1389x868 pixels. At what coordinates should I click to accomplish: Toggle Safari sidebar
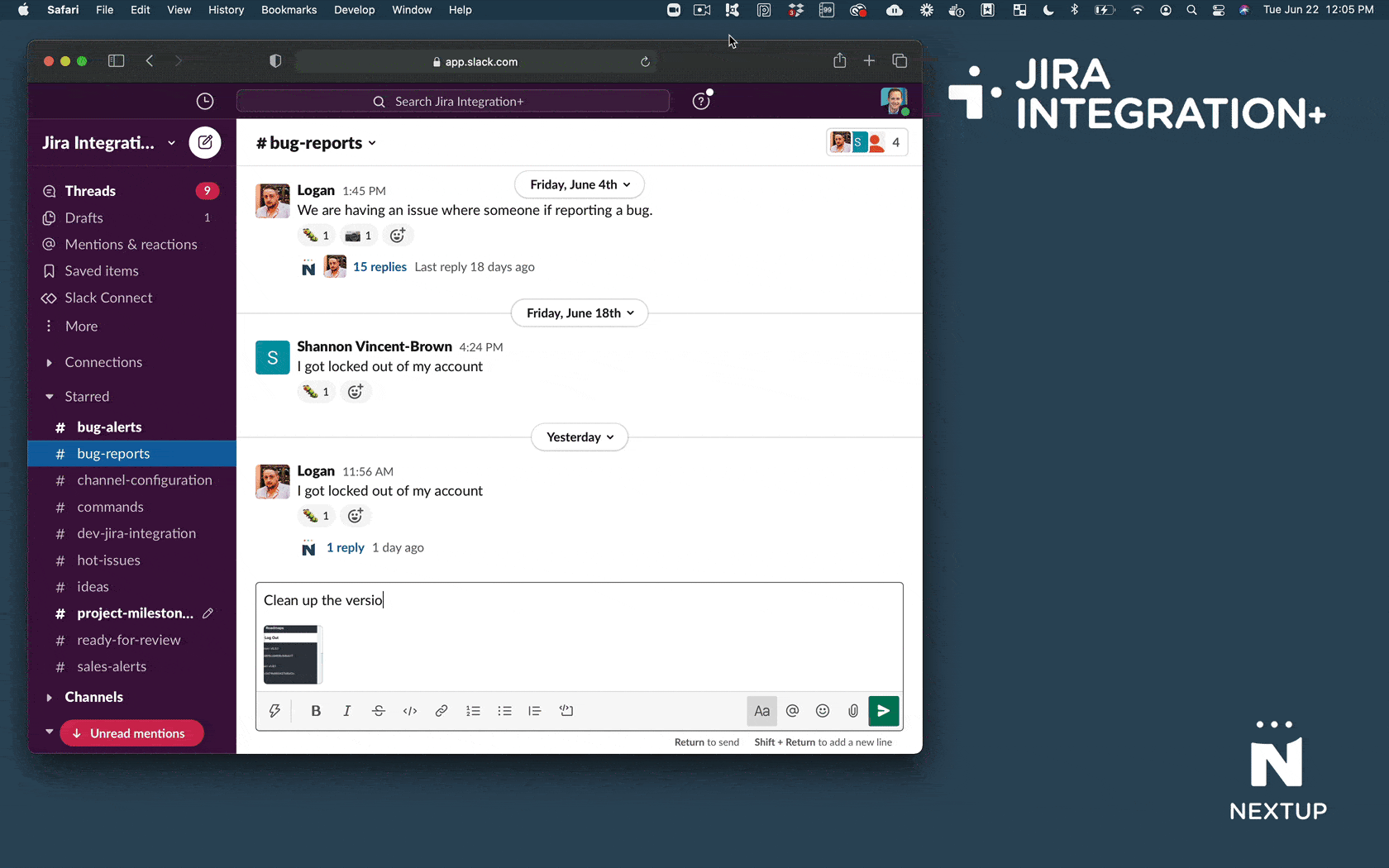117,61
